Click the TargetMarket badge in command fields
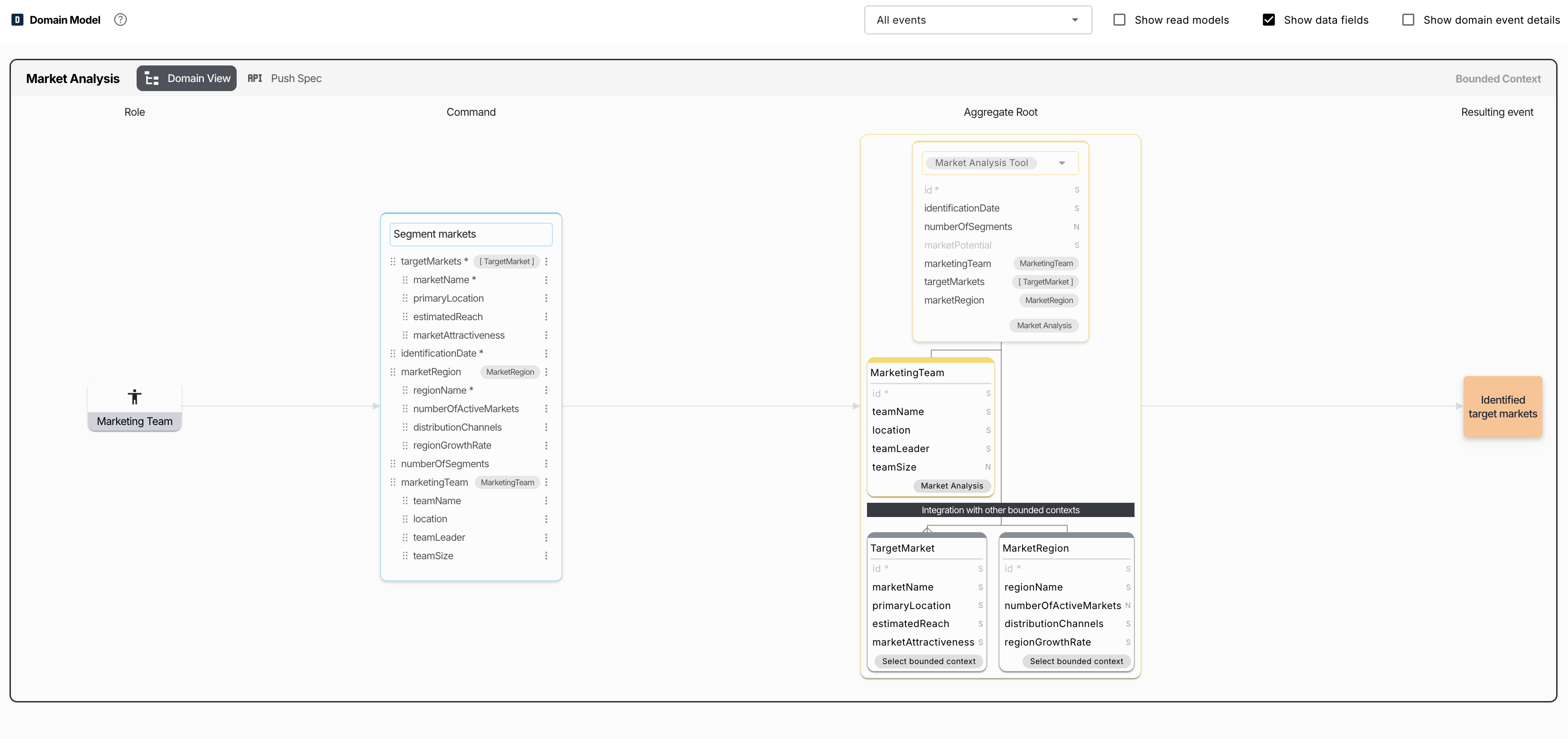Image resolution: width=1568 pixels, height=739 pixels. tap(507, 261)
